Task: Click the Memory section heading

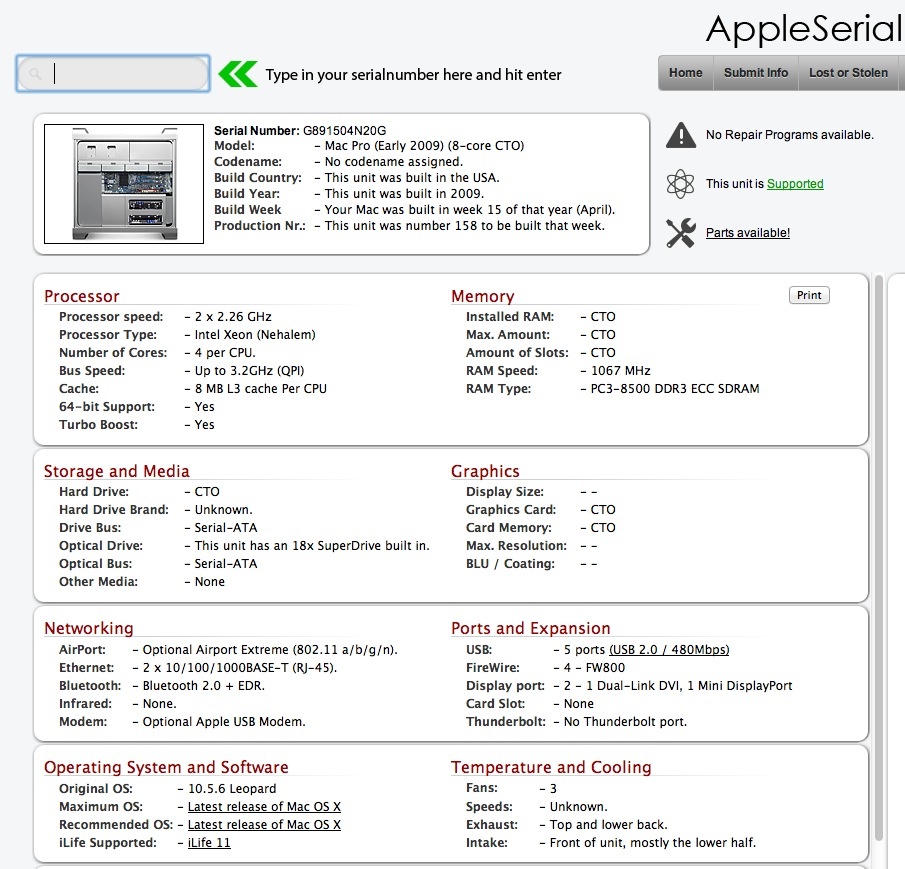Action: pyautogui.click(x=483, y=296)
